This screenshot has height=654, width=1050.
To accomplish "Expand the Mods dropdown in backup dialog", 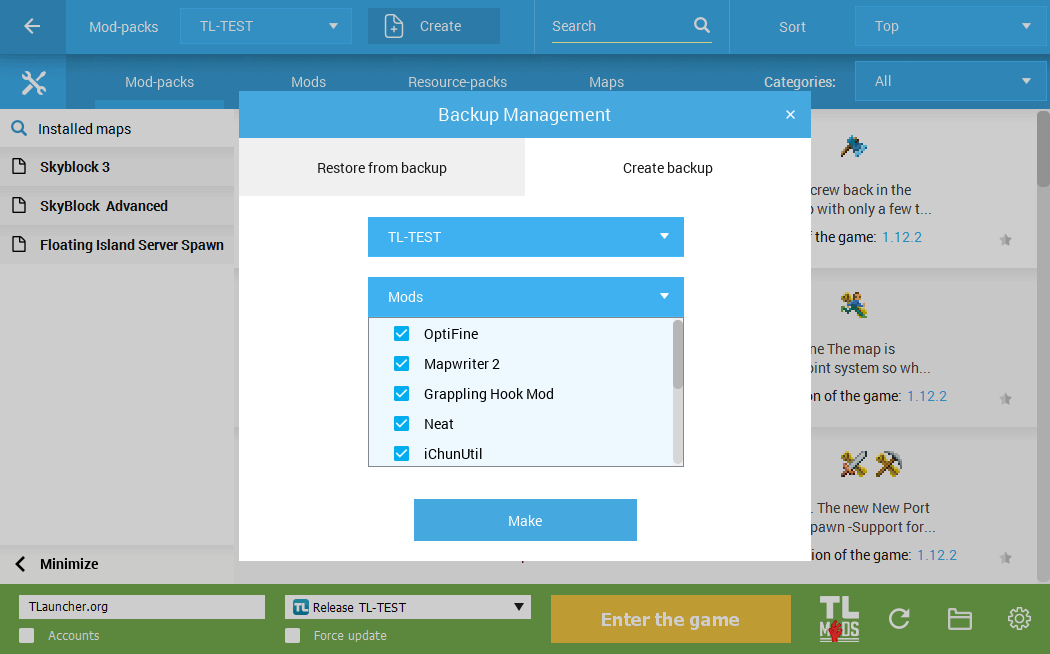I will (663, 297).
